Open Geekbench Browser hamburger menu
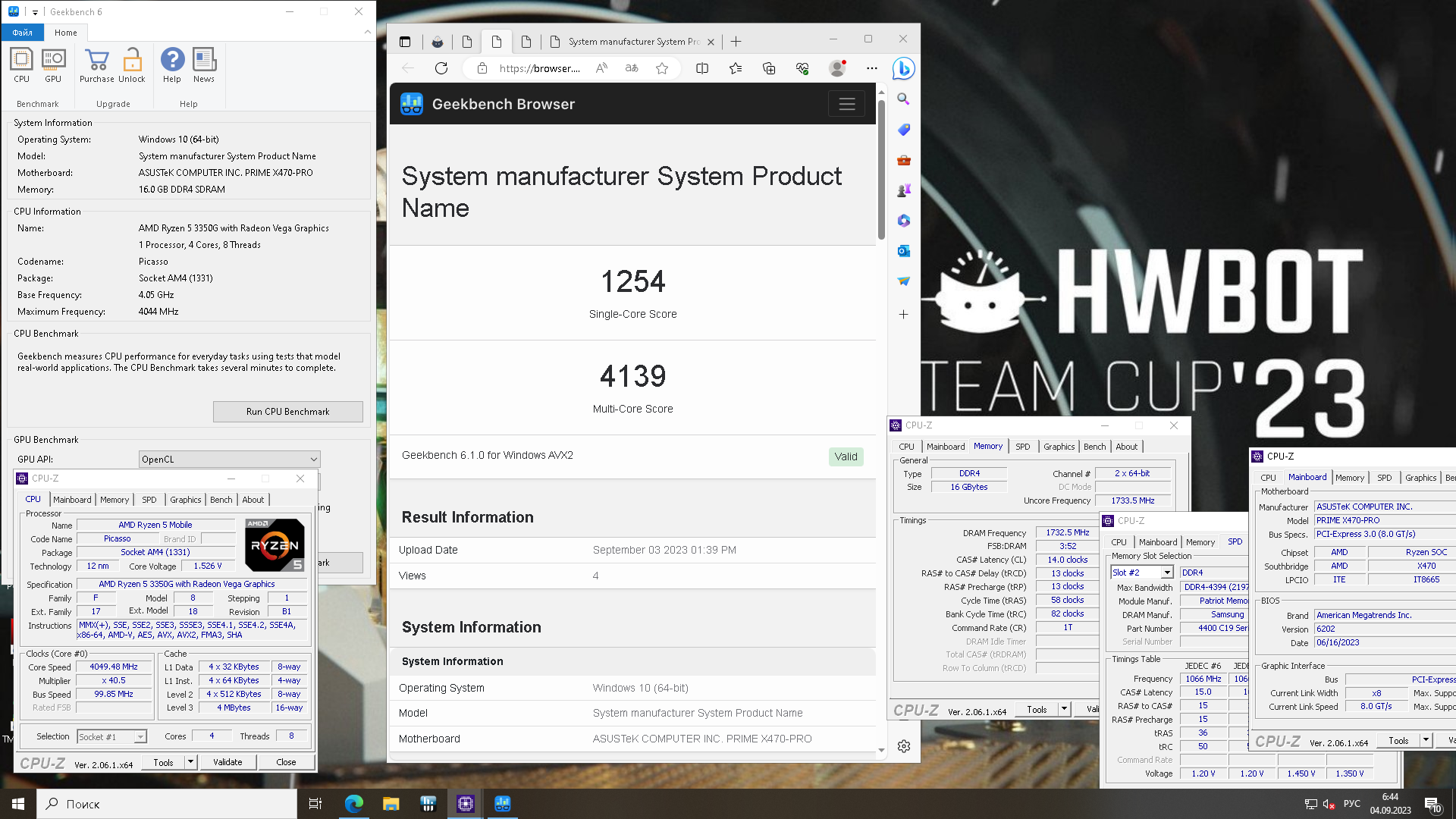Image resolution: width=1456 pixels, height=819 pixels. (847, 104)
